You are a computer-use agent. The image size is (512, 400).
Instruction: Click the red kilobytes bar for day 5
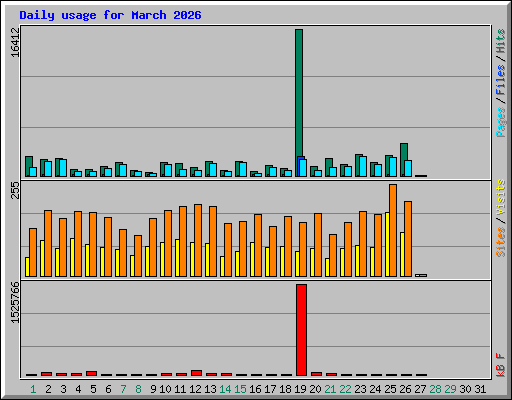[91, 373]
